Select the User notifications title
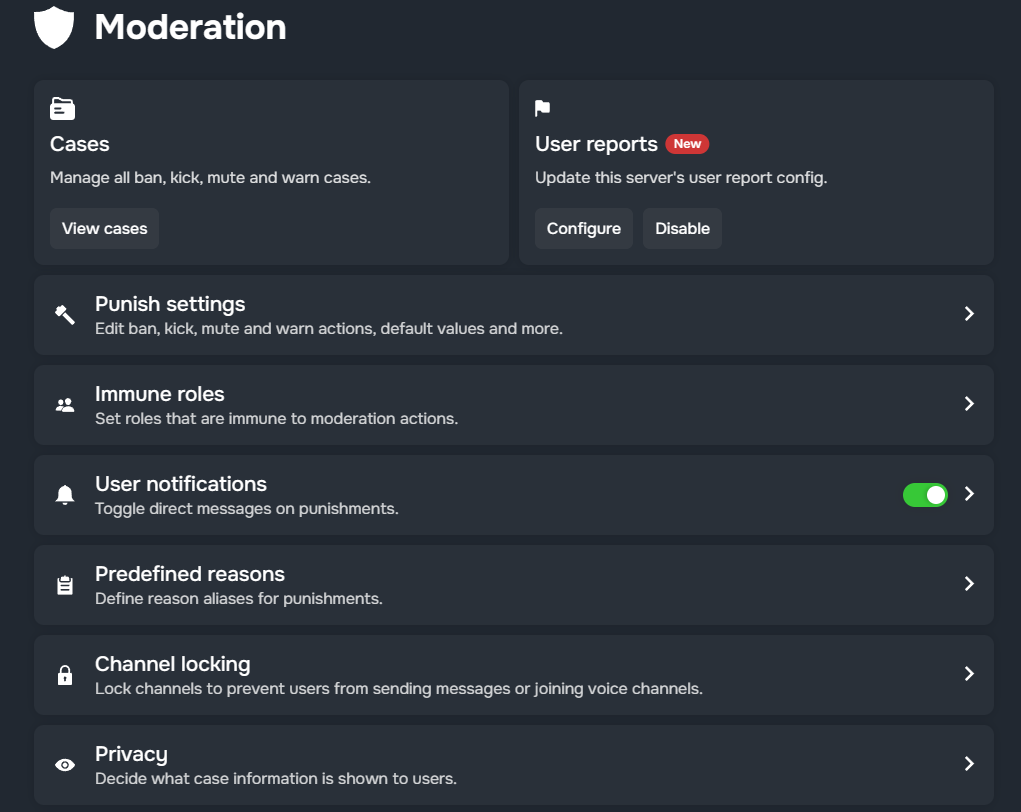This screenshot has width=1021, height=812. (x=181, y=484)
